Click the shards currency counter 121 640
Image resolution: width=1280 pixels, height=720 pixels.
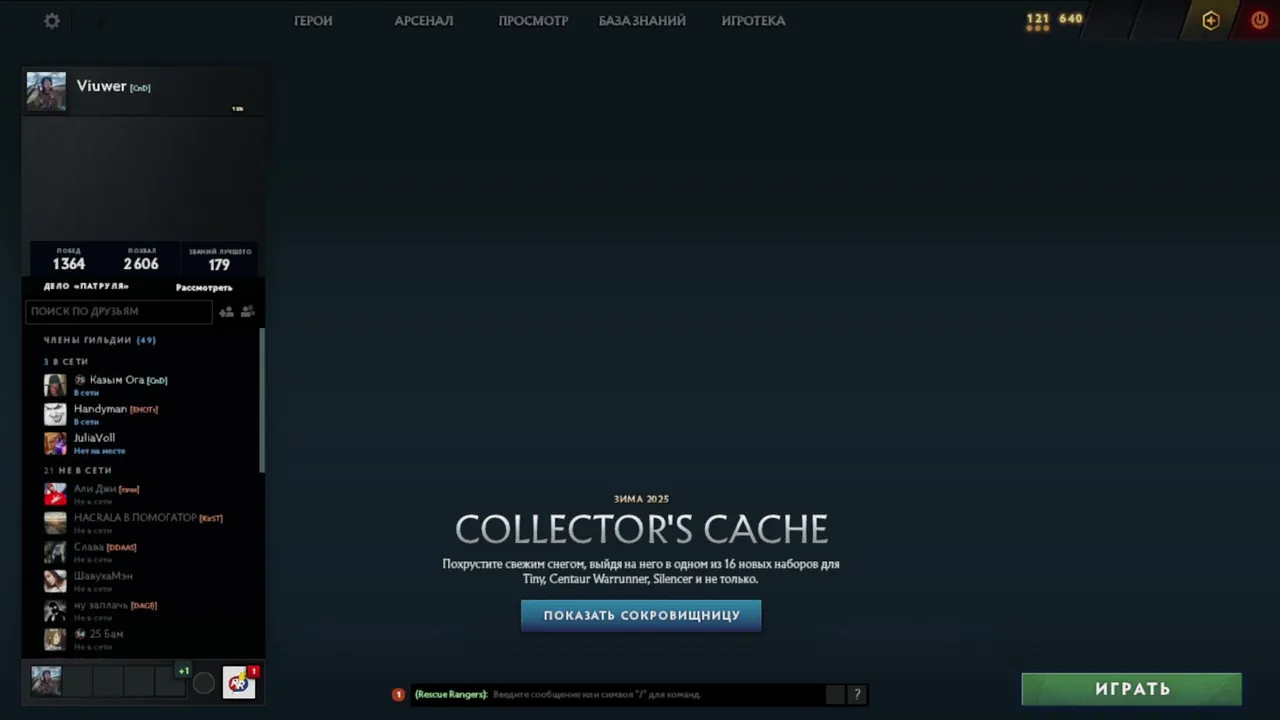pos(1054,20)
